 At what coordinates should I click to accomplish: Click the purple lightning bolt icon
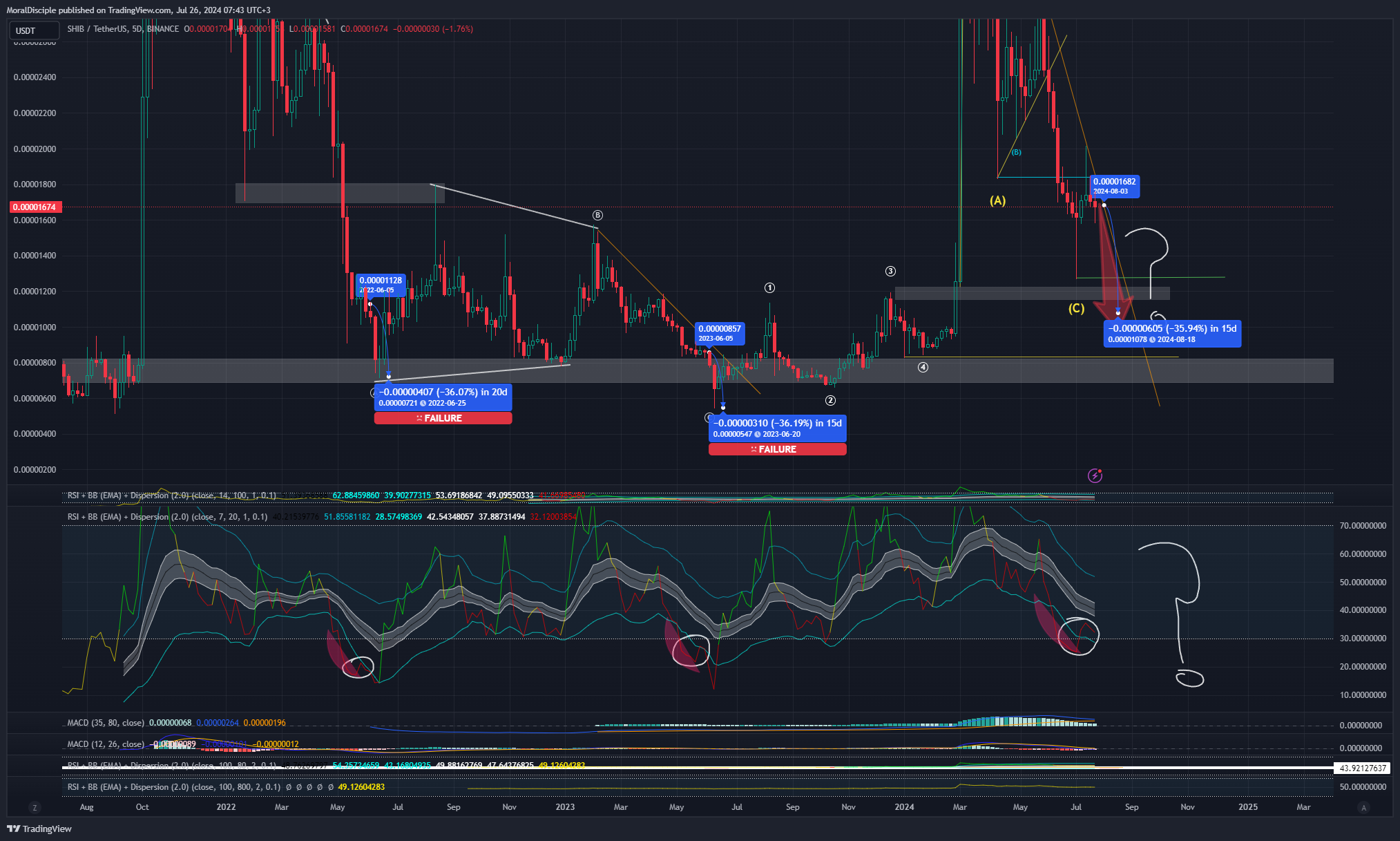click(x=1095, y=475)
